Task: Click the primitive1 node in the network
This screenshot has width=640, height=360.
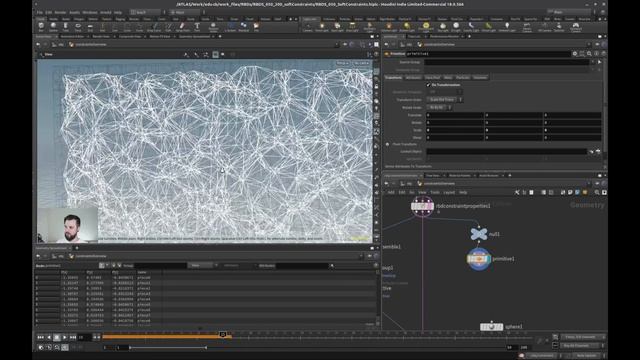Action: click(479, 259)
